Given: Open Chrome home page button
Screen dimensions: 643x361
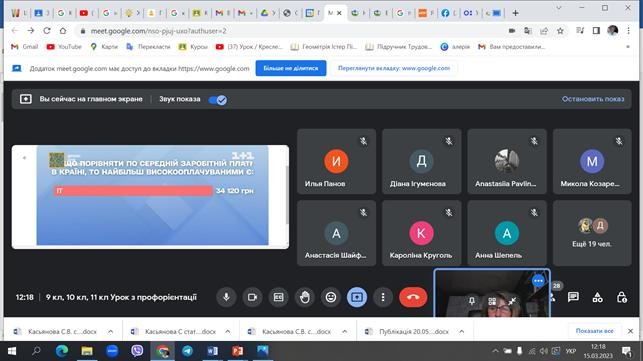Looking at the screenshot, I should coord(63,31).
